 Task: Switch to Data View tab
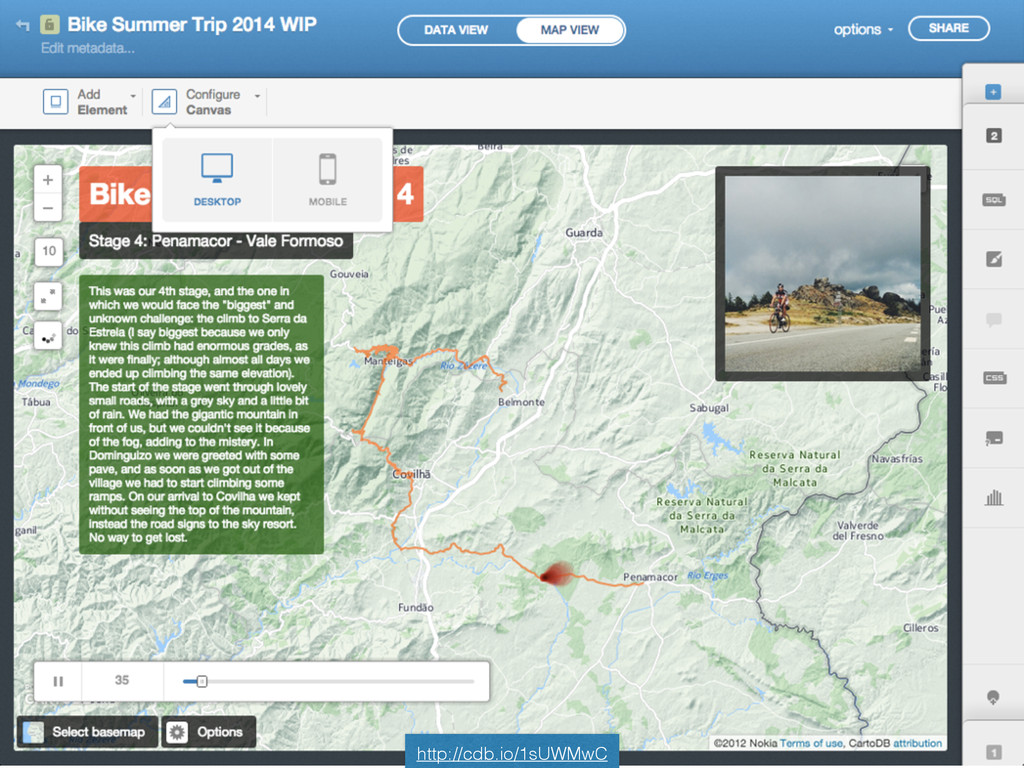tap(456, 30)
